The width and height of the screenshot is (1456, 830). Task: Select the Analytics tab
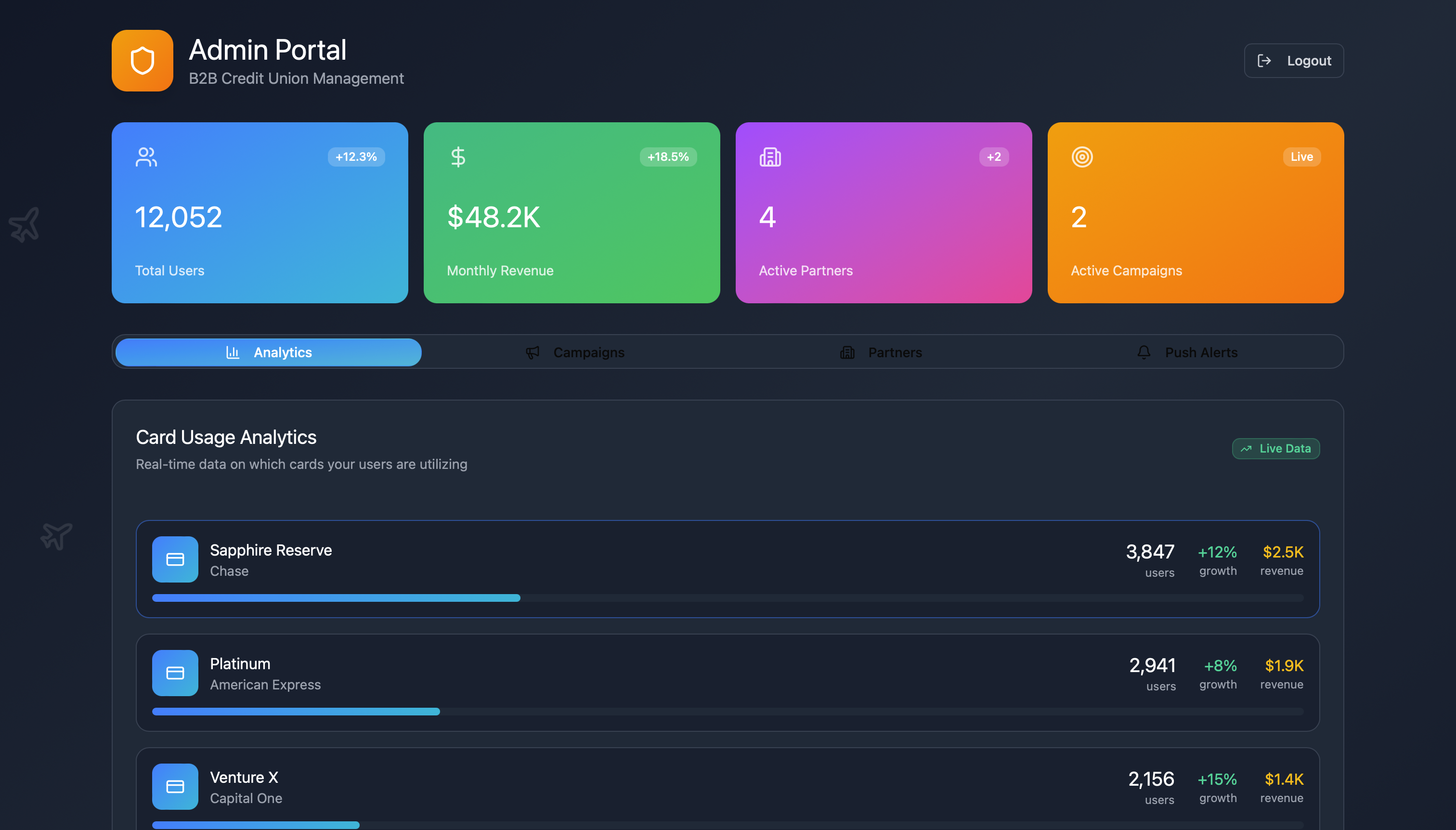tap(269, 352)
